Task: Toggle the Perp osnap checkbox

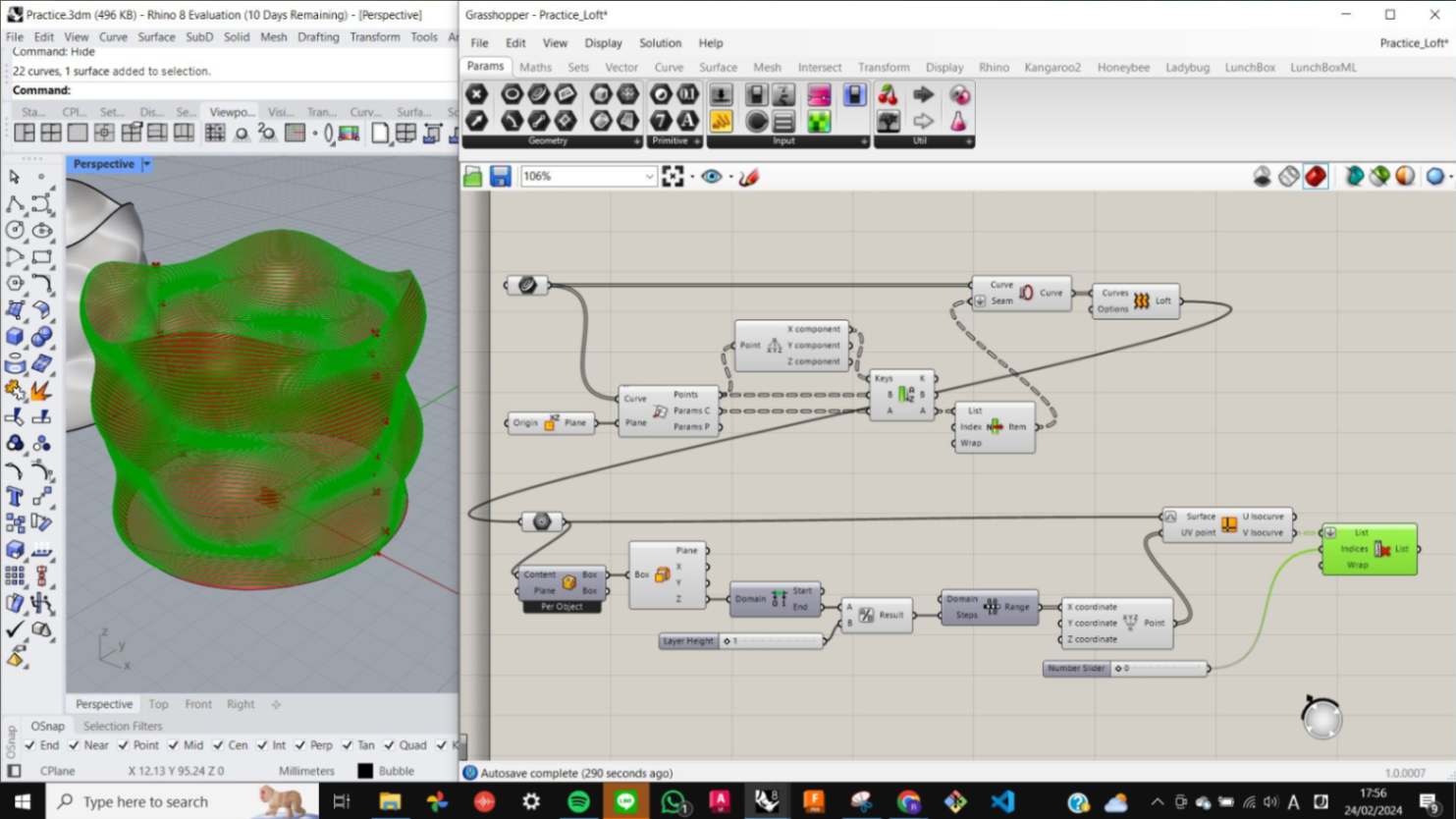Action: point(301,745)
